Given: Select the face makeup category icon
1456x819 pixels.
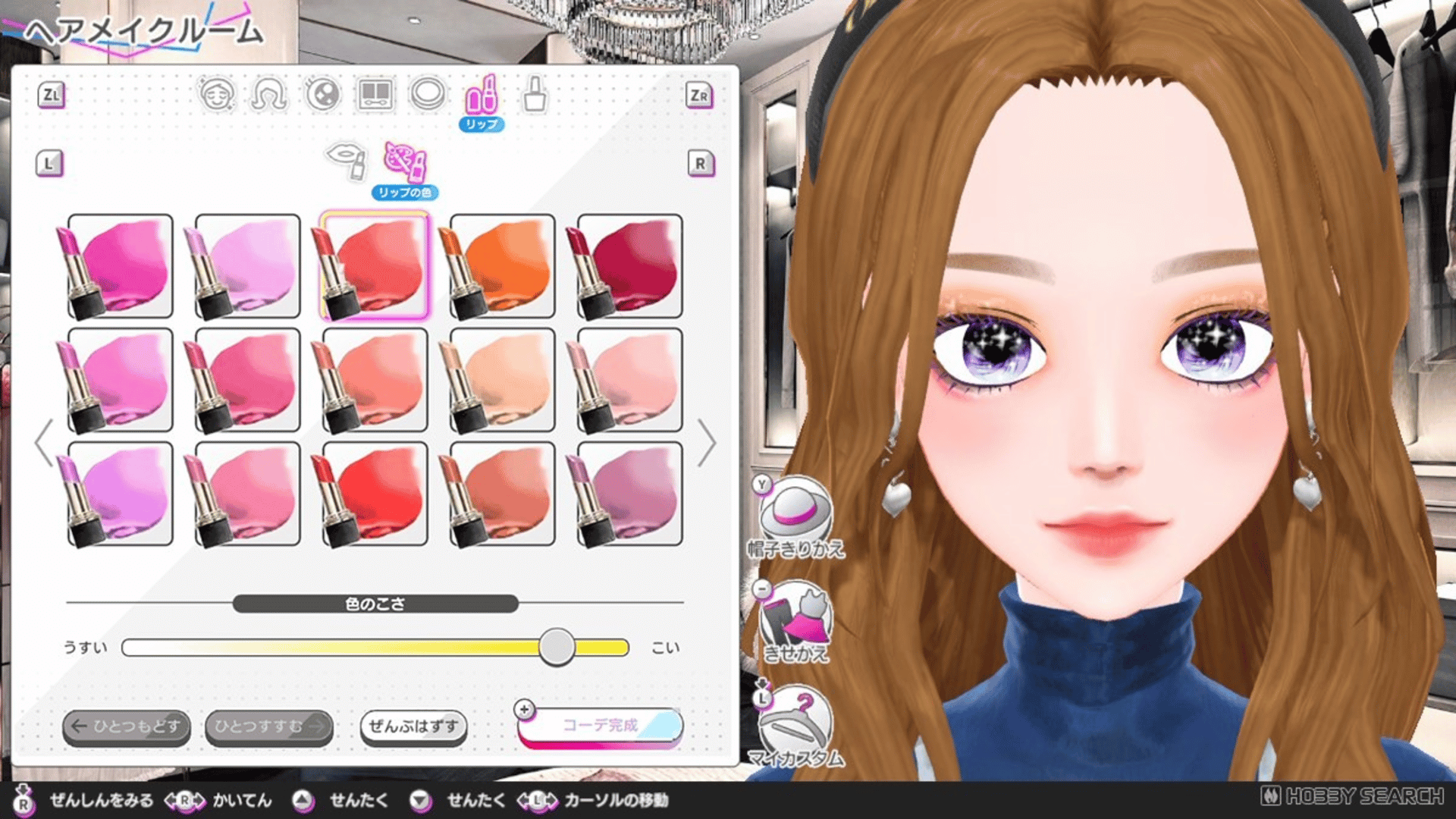Looking at the screenshot, I should [x=216, y=95].
